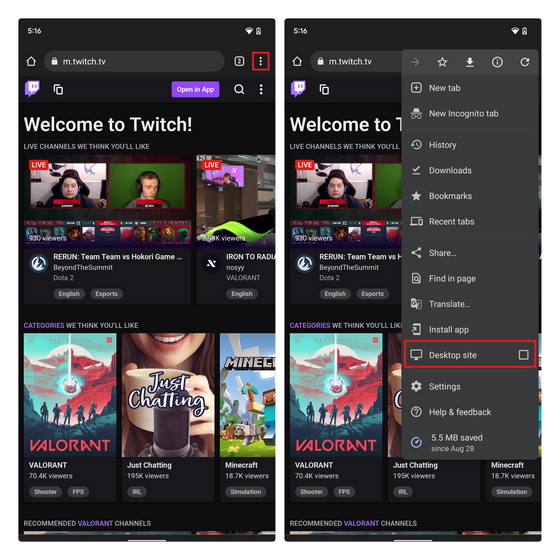Open Recent tabs menu item
This screenshot has height=560, width=560.
pyautogui.click(x=470, y=221)
